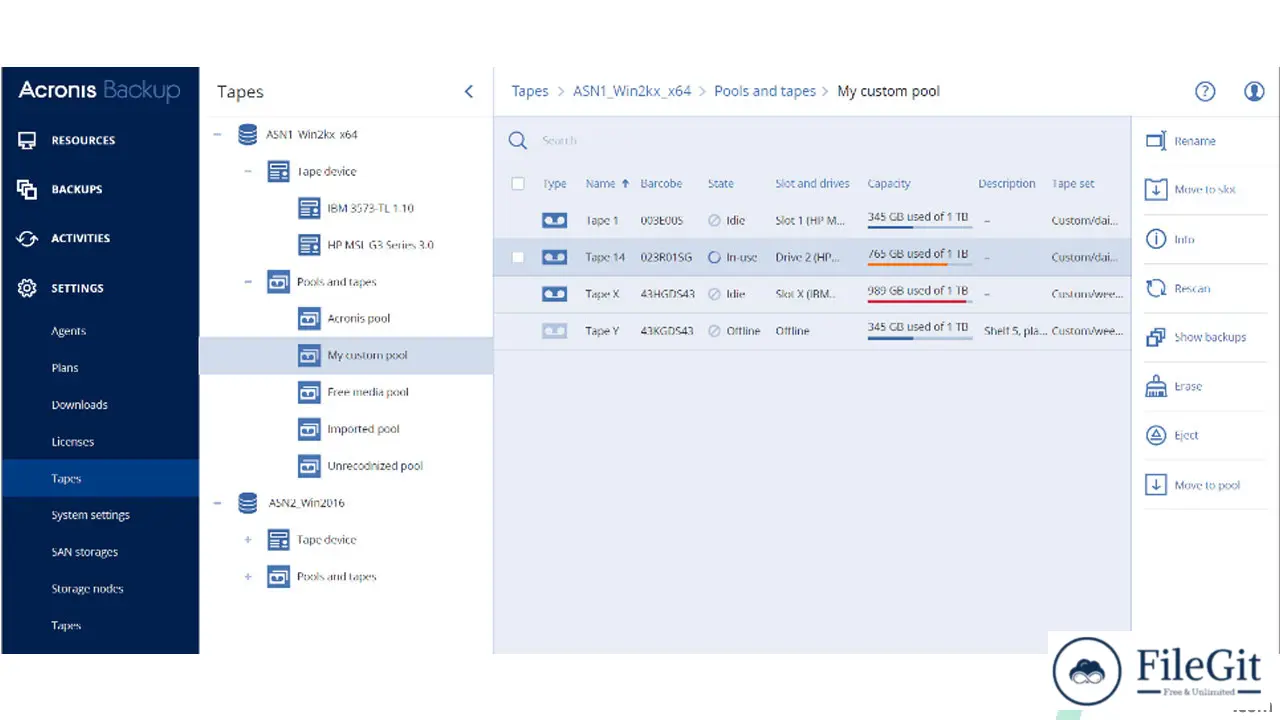Sort table by Name column
The height and width of the screenshot is (720, 1280).
[x=607, y=184]
